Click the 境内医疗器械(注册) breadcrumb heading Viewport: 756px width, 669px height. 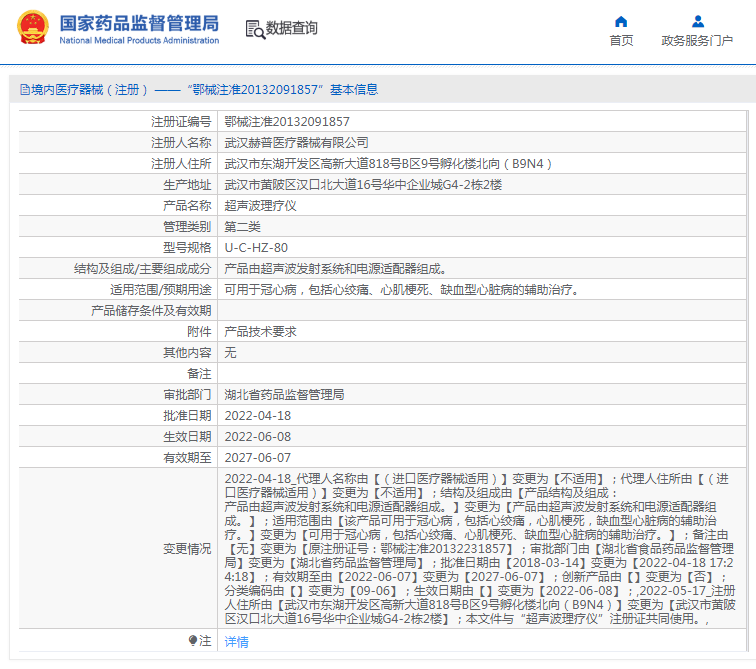pos(199,90)
